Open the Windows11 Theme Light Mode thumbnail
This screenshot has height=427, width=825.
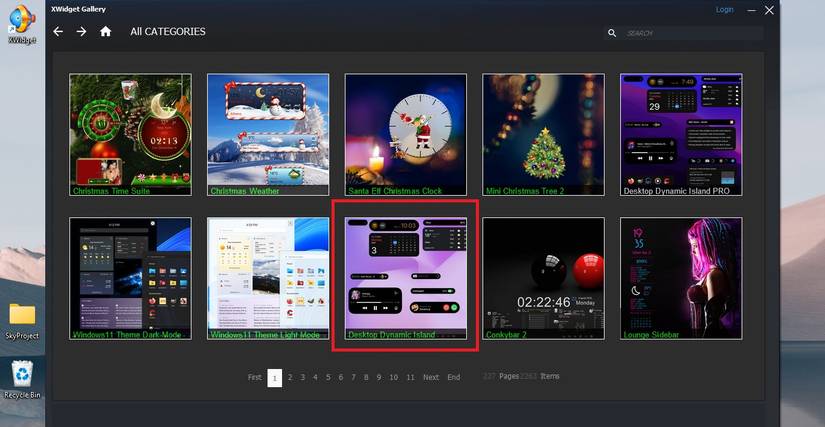pyautogui.click(x=268, y=278)
